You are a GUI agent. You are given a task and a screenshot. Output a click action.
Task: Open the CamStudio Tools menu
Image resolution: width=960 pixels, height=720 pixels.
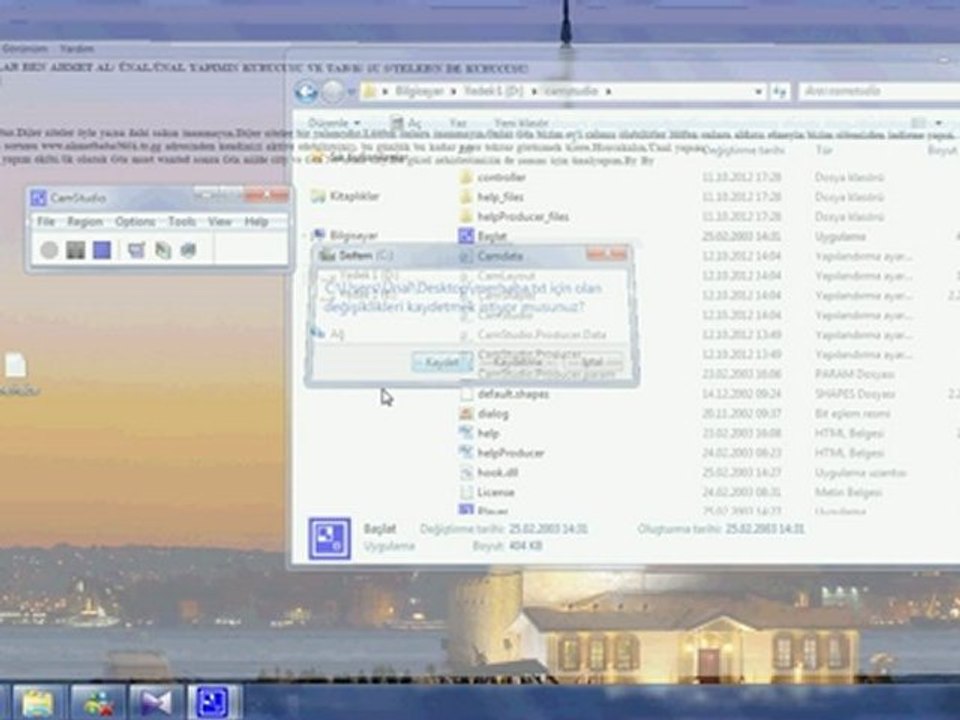(x=182, y=222)
